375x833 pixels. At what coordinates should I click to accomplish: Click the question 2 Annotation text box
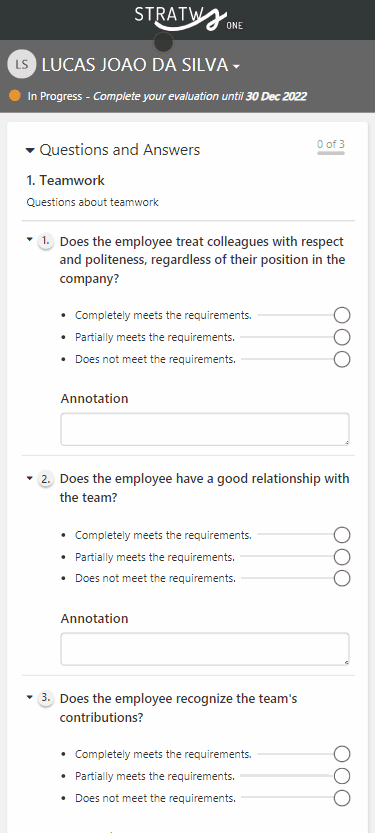[205, 649]
